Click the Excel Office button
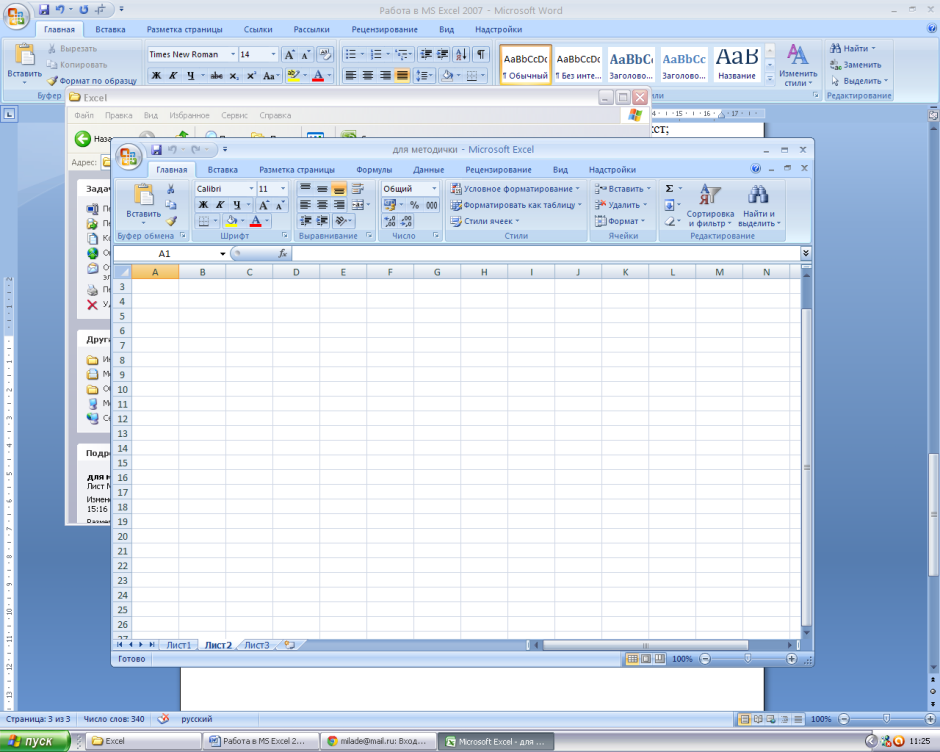Image resolution: width=940 pixels, height=752 pixels. point(128,157)
